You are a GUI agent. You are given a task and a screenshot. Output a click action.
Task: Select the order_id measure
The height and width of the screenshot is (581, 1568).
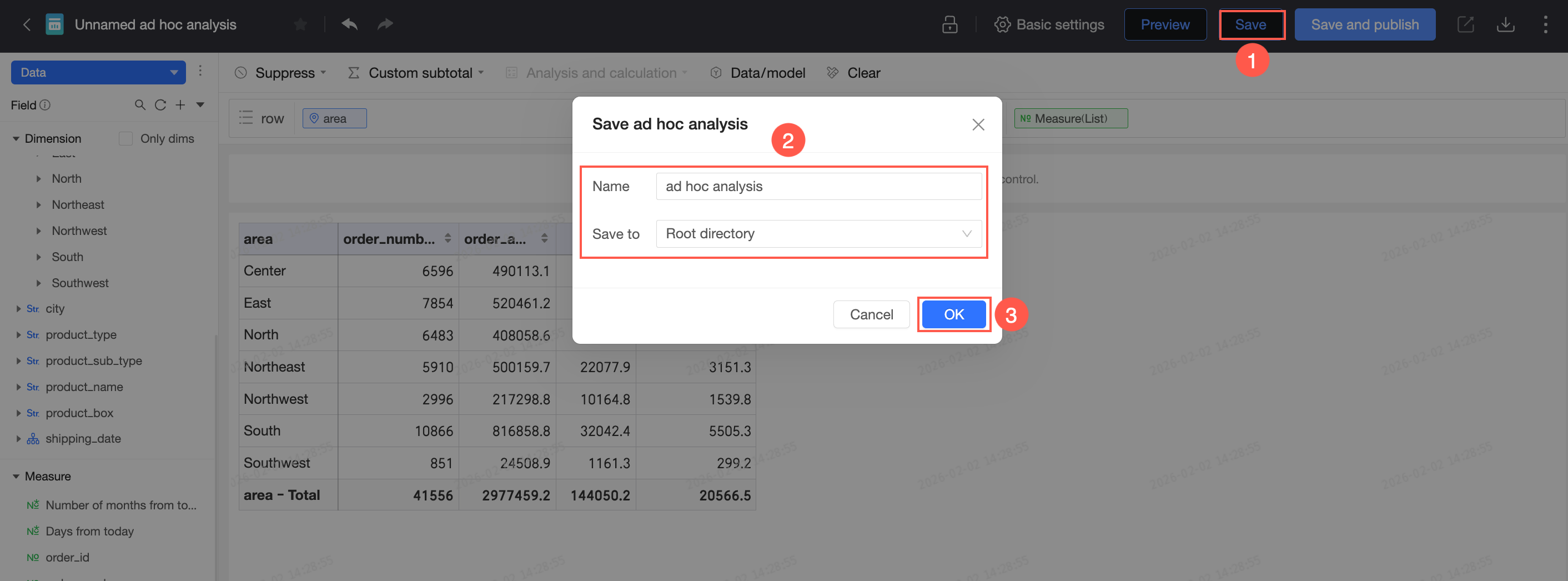tap(67, 557)
